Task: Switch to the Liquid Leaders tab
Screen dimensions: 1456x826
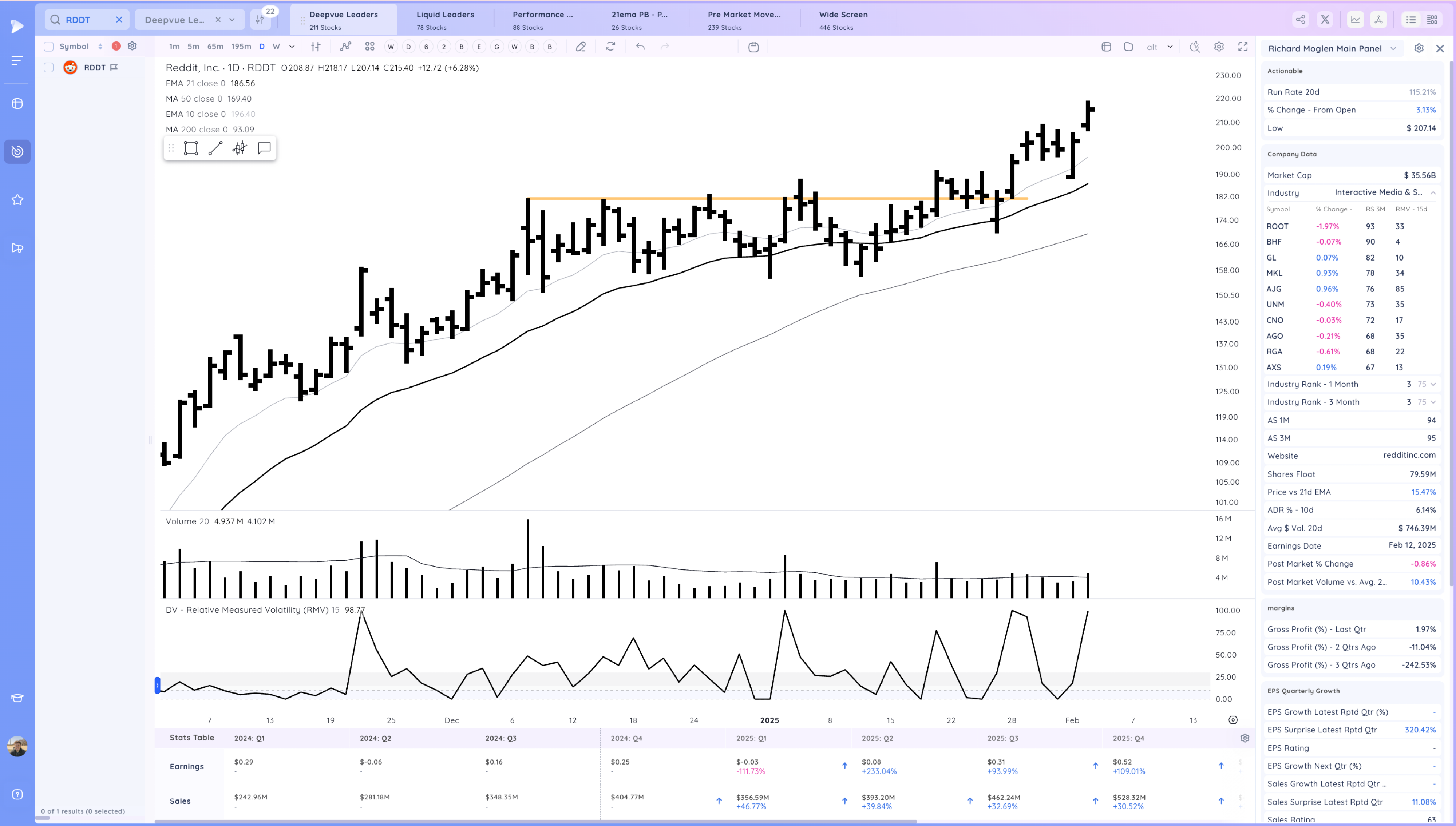Action: [445, 20]
